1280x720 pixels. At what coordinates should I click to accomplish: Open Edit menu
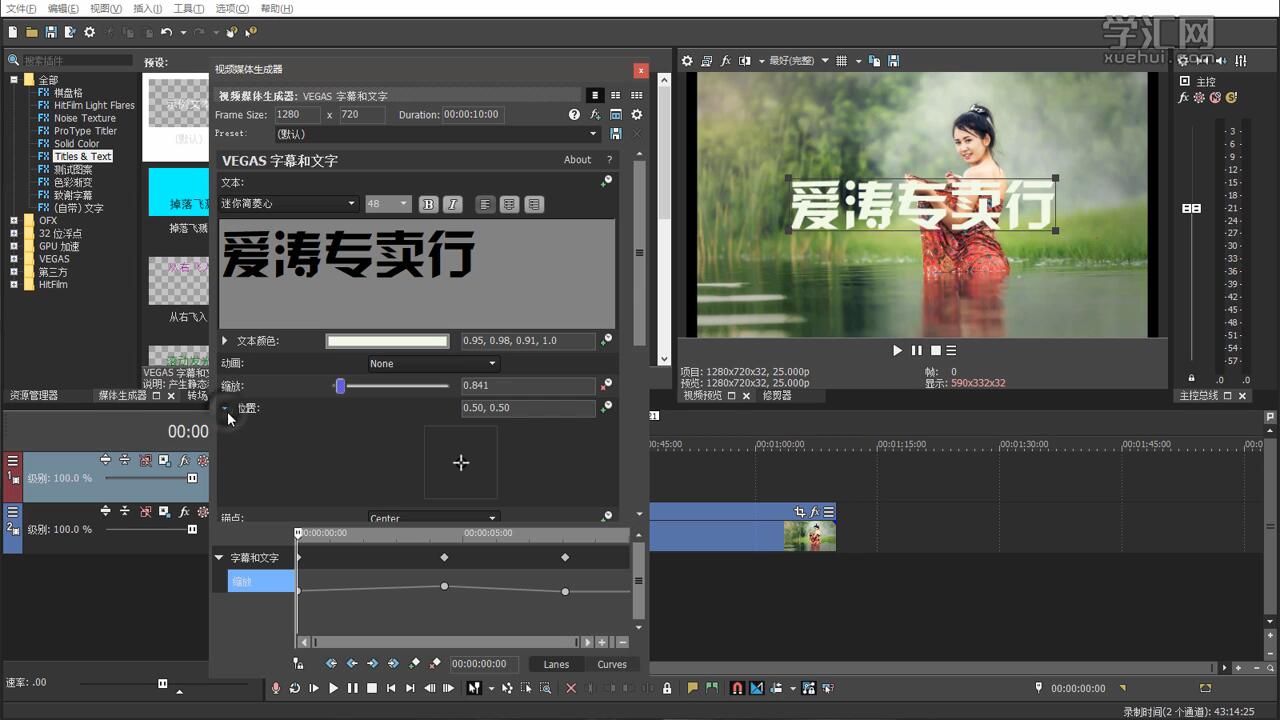(x=63, y=9)
